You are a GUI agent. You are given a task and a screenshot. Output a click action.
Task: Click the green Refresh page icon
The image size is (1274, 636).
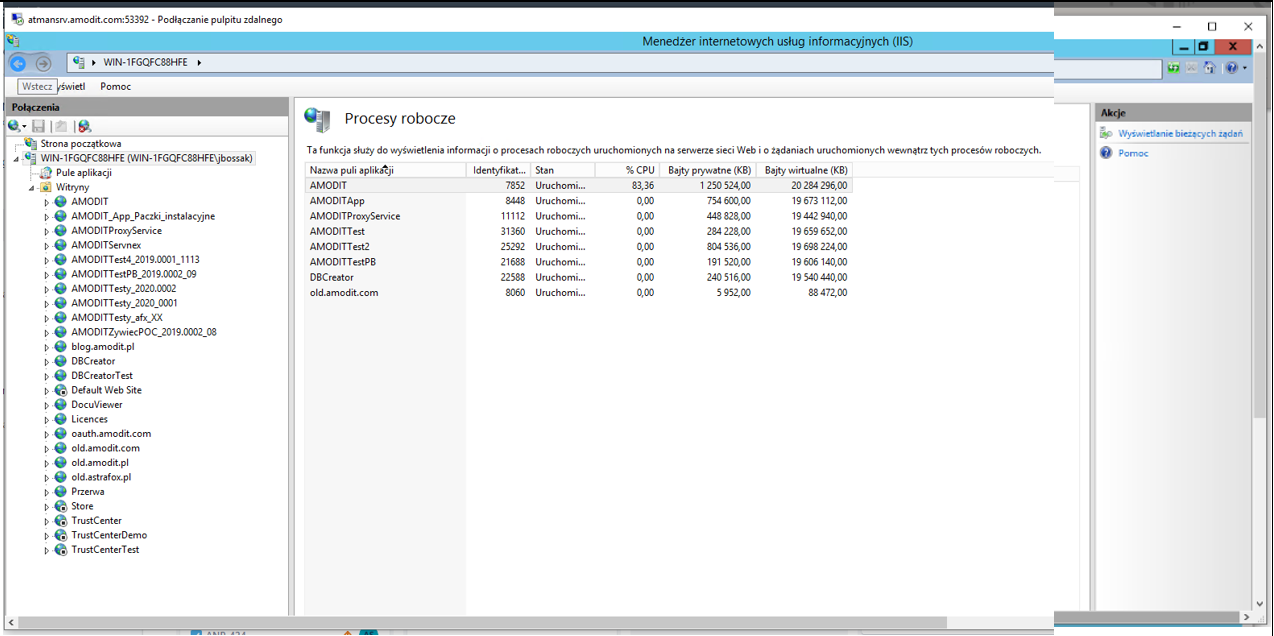pyautogui.click(x=1173, y=68)
